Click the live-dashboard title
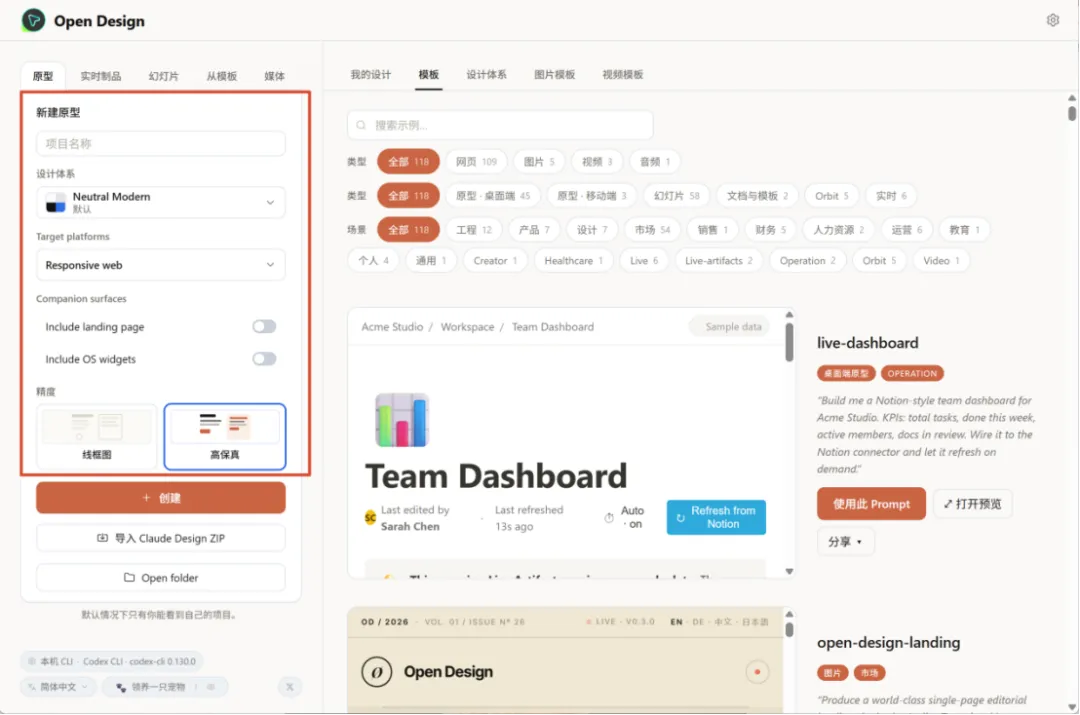 pyautogui.click(x=867, y=343)
